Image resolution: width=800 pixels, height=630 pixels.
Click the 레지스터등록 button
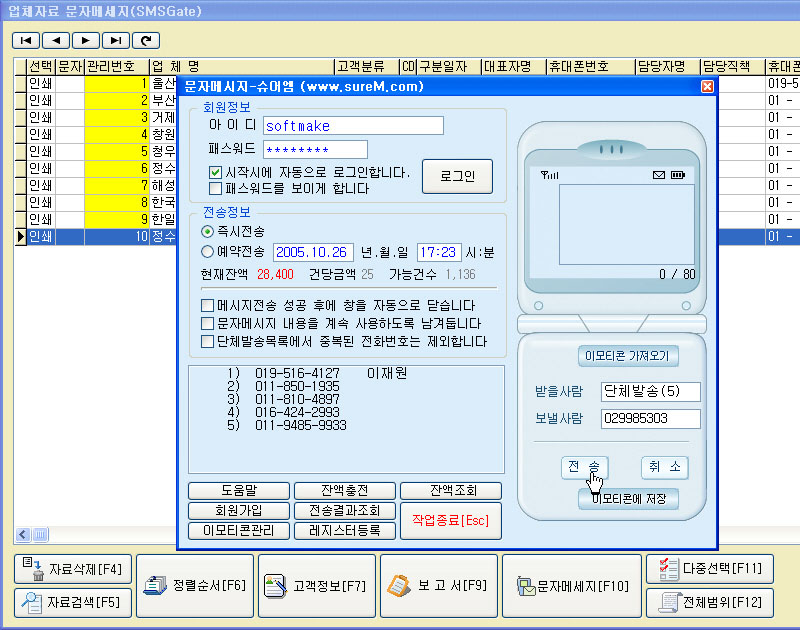pyautogui.click(x=344, y=531)
